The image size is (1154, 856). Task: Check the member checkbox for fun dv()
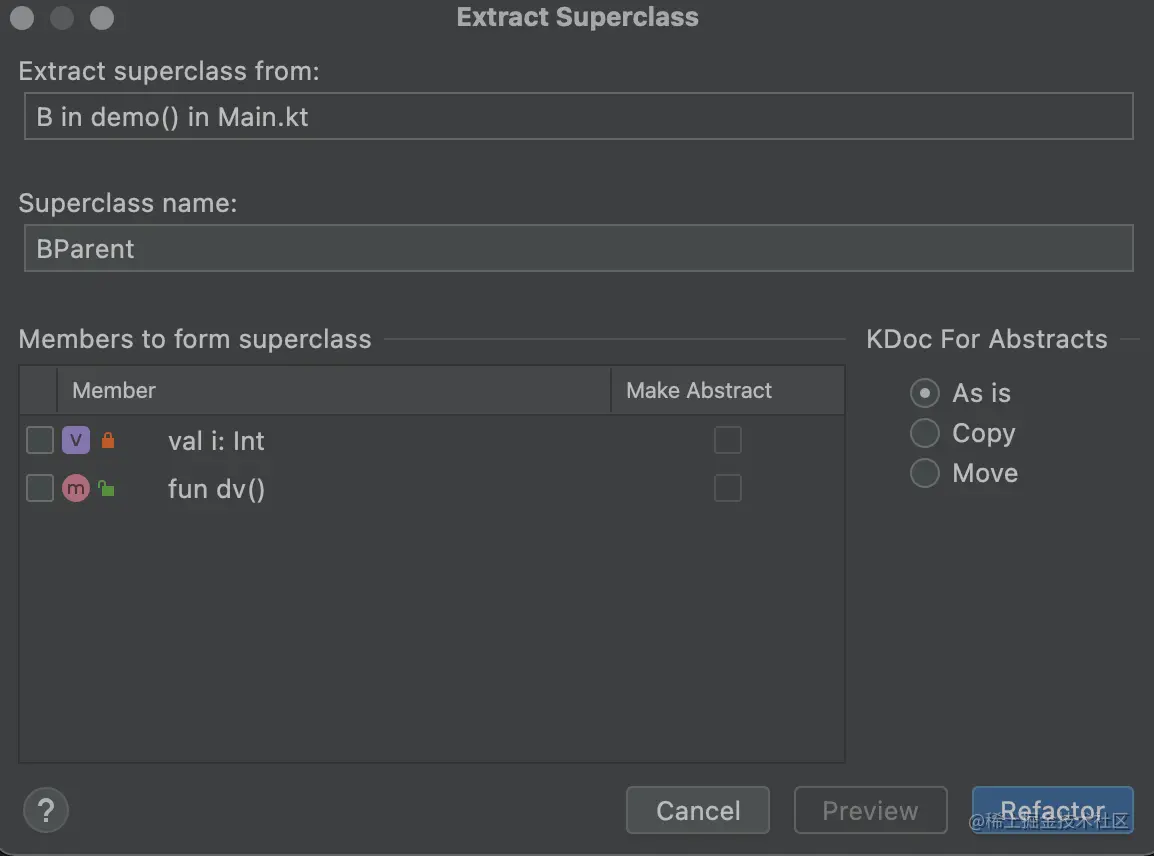[40, 488]
